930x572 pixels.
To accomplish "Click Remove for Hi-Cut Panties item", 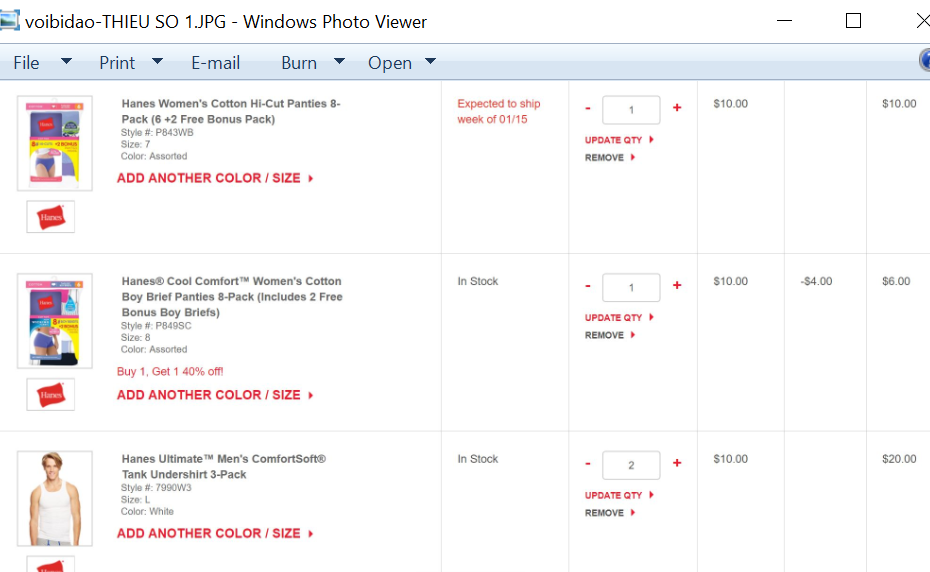I will (x=609, y=157).
